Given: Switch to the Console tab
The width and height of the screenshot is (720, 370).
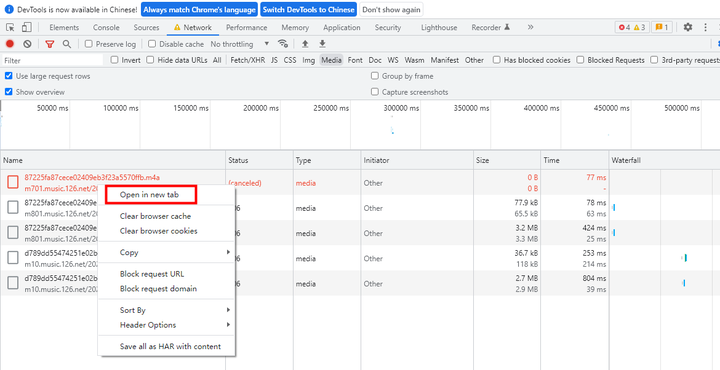Looking at the screenshot, I should coord(106,28).
